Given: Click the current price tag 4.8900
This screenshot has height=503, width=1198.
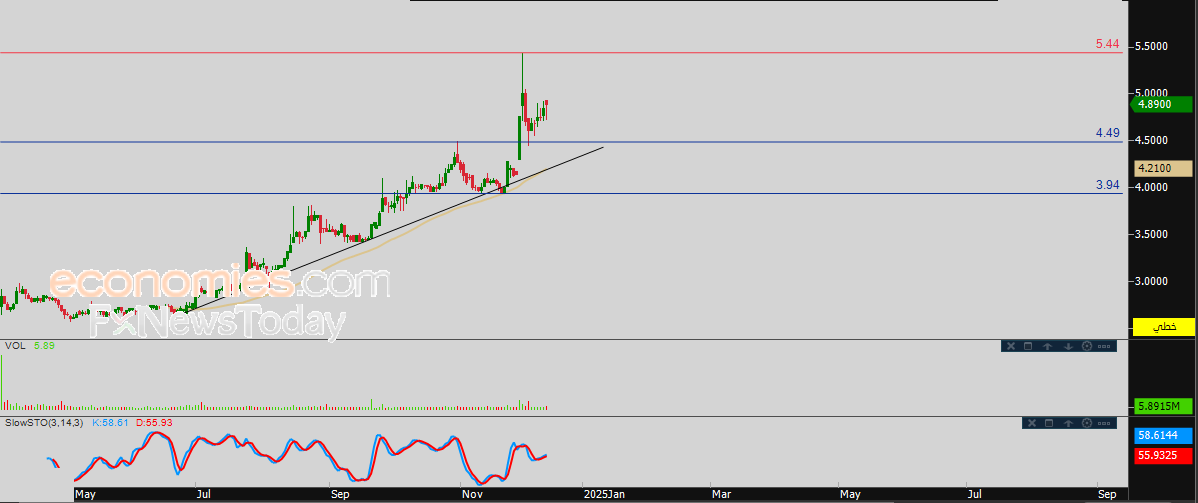Looking at the screenshot, I should pos(1160,104).
